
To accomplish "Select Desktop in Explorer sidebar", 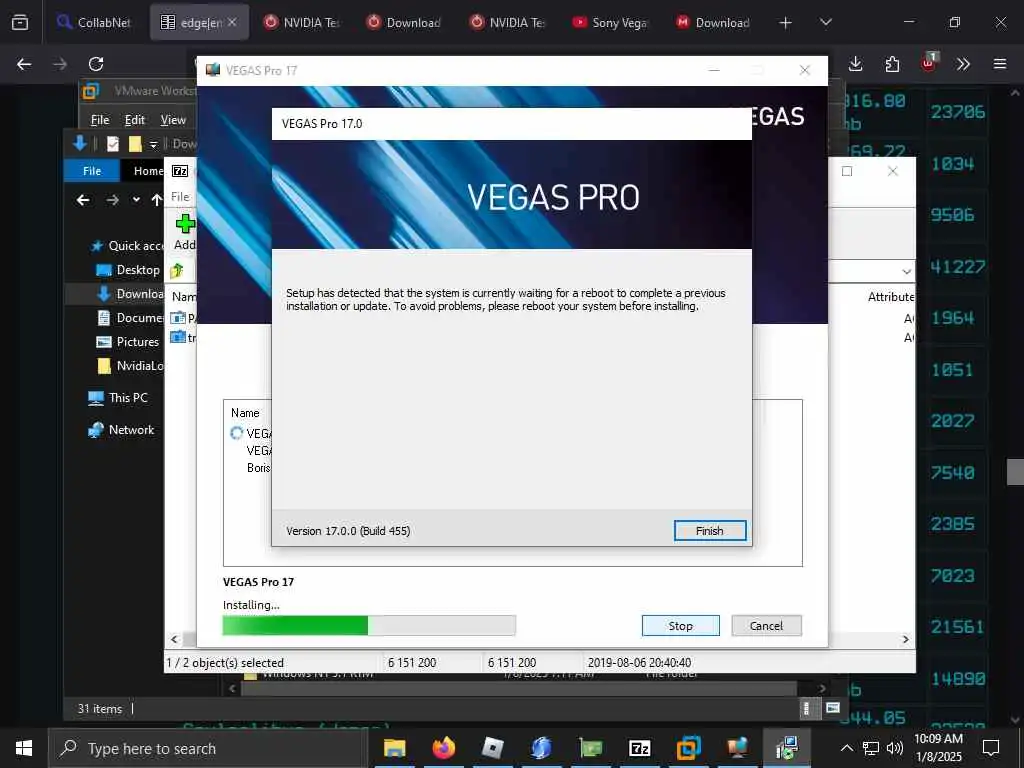I will coord(128,270).
